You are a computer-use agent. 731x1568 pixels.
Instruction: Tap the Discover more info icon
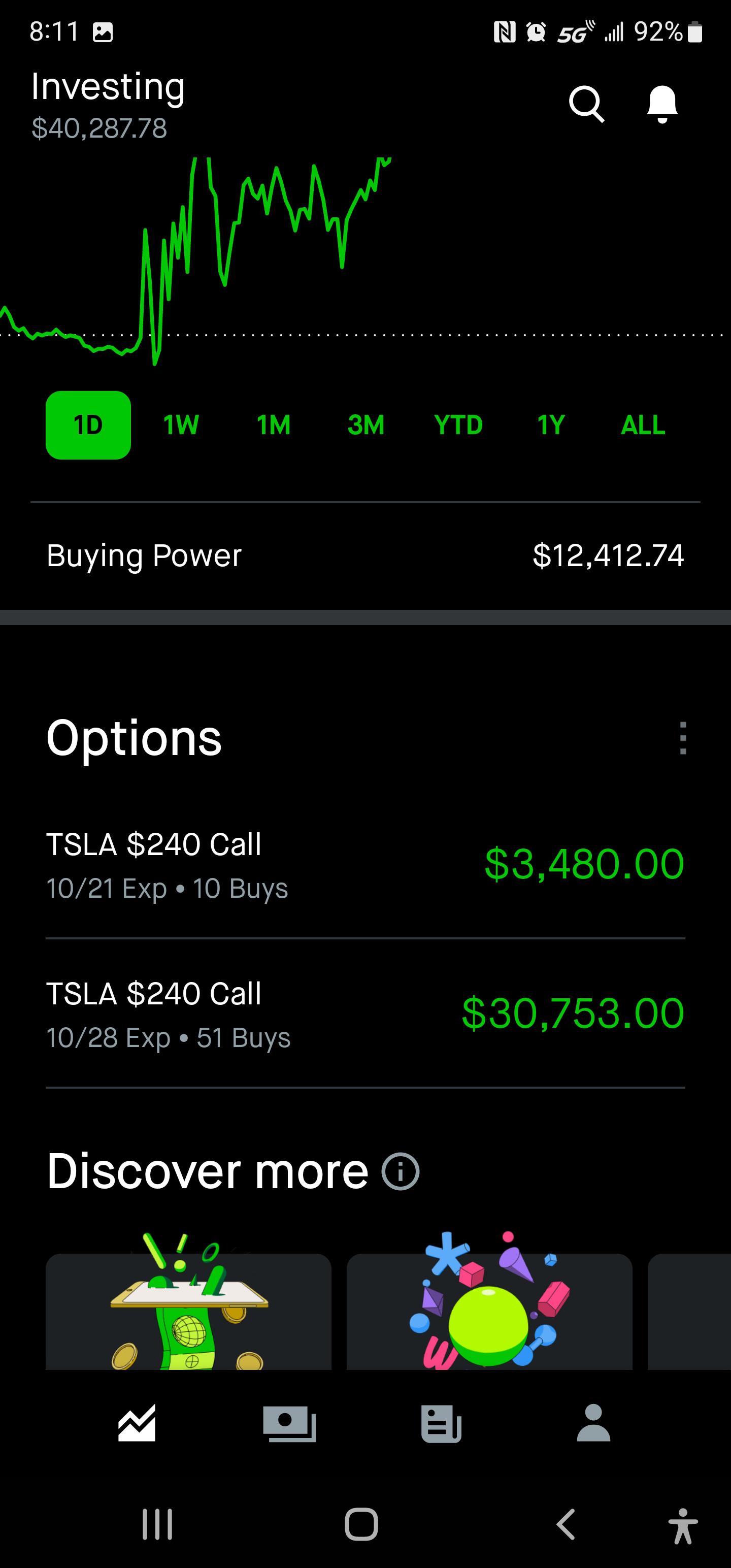click(401, 1171)
